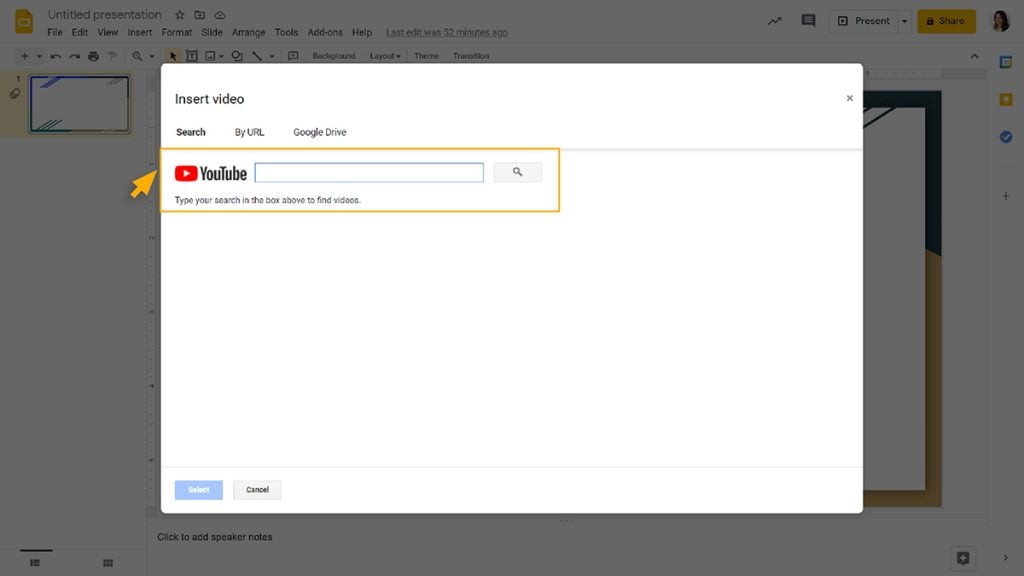Open the Present options dropdown arrow
1024x576 pixels.
point(905,20)
